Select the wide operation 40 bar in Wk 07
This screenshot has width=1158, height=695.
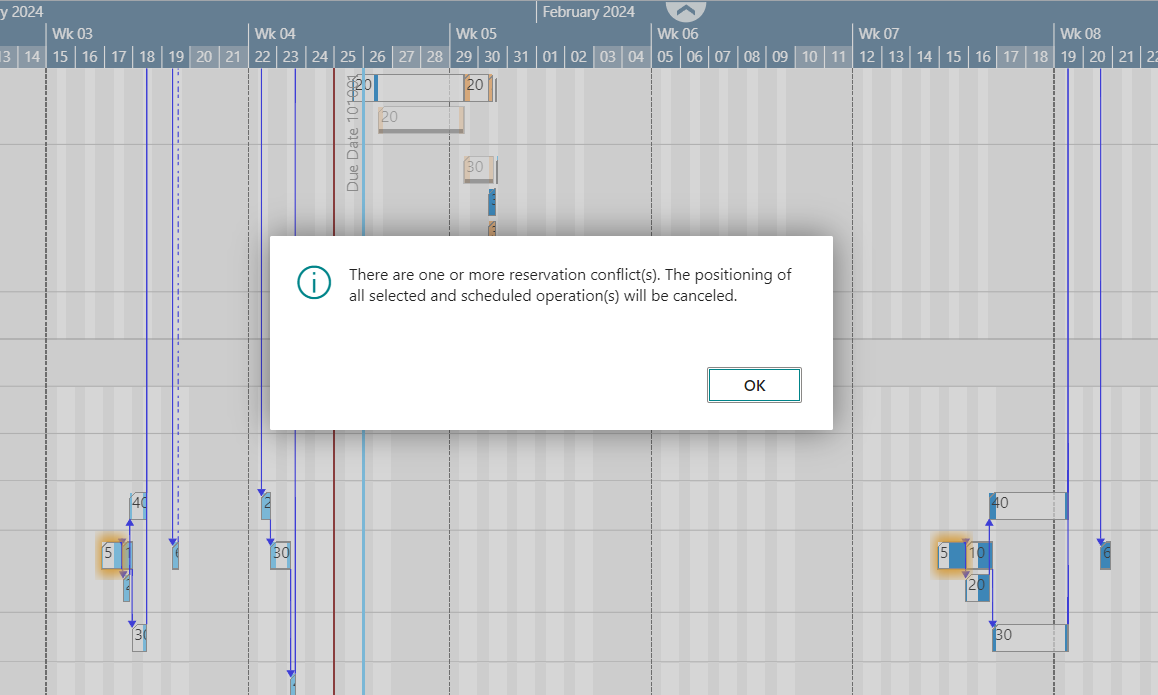1029,505
